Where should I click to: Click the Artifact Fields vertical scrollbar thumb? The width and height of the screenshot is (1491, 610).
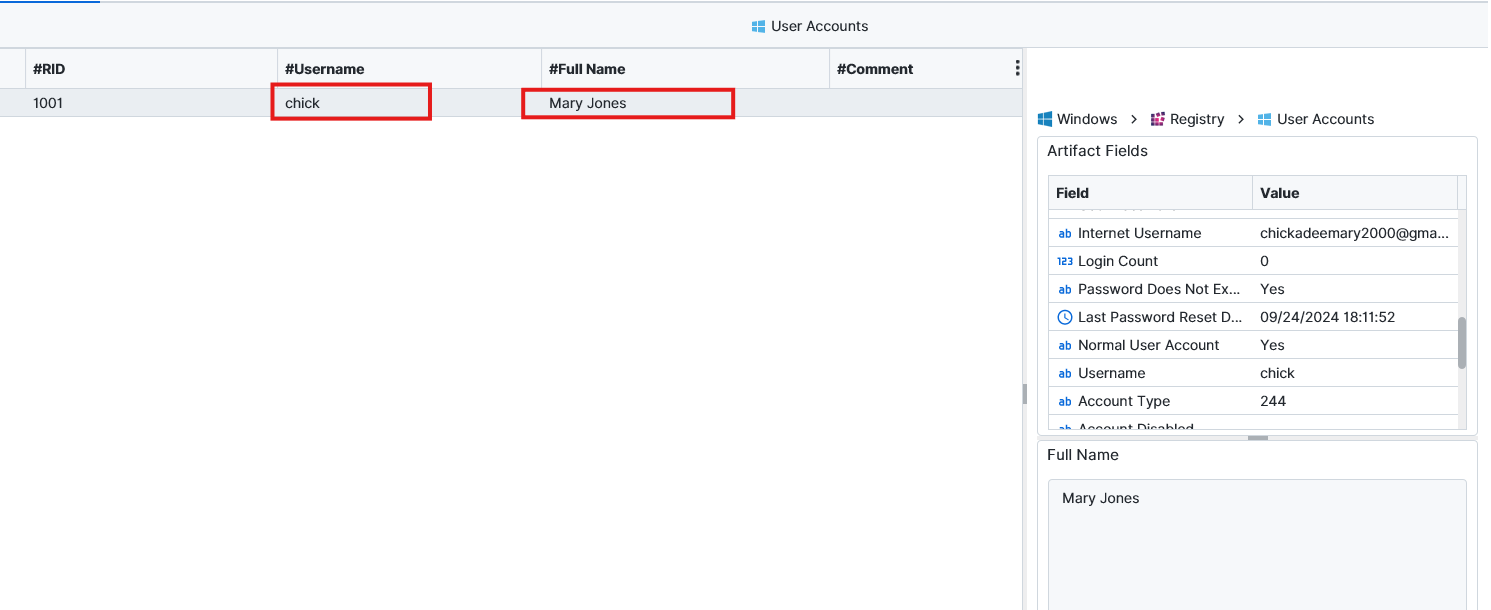point(1462,343)
